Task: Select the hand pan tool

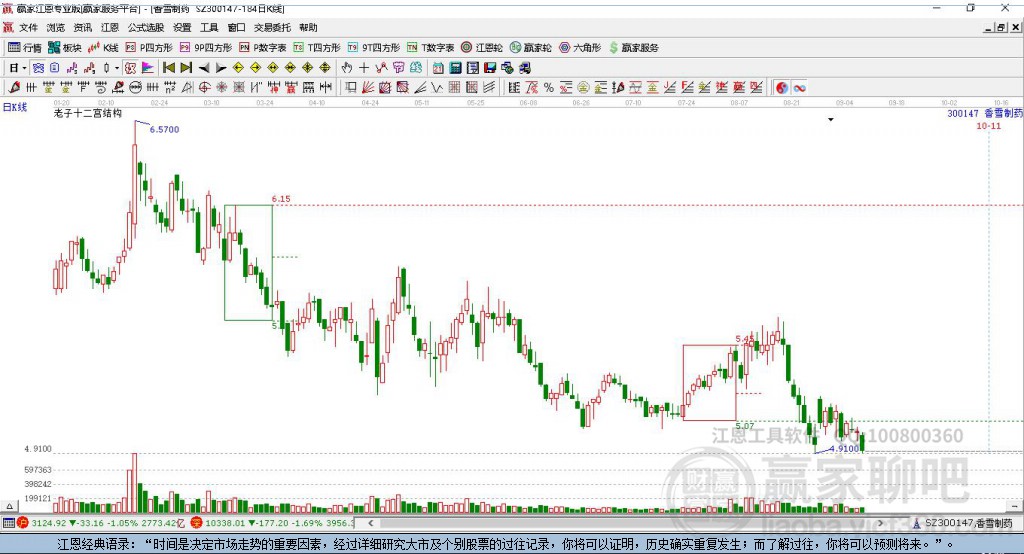Action: tap(347, 68)
